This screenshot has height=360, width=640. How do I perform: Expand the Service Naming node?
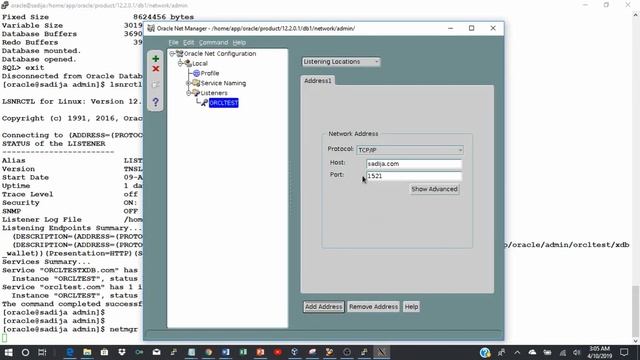click(x=188, y=83)
